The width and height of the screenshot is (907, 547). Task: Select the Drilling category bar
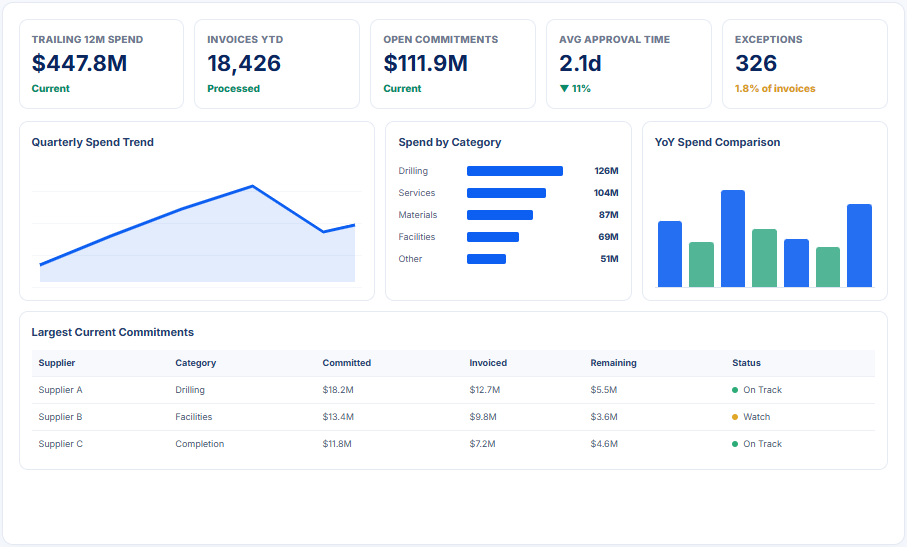[x=515, y=171]
